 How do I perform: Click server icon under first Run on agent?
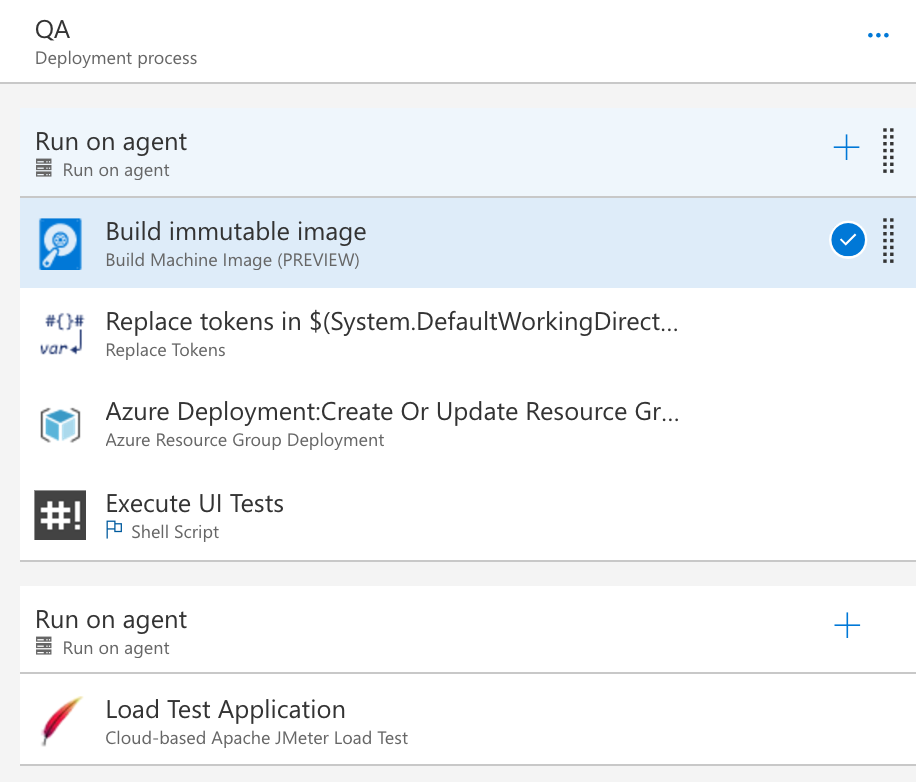(44, 170)
